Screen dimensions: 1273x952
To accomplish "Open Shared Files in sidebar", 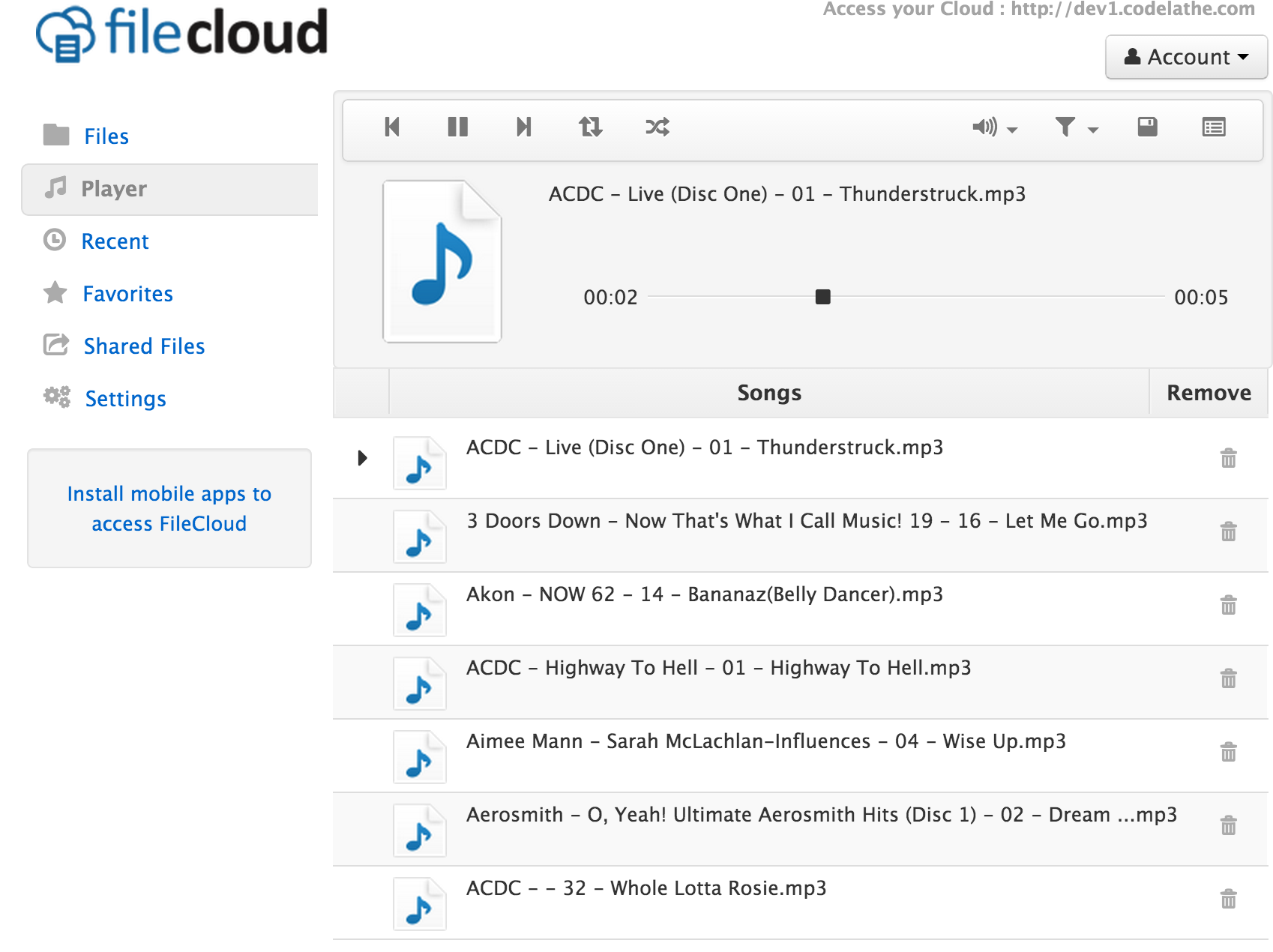I will click(144, 346).
